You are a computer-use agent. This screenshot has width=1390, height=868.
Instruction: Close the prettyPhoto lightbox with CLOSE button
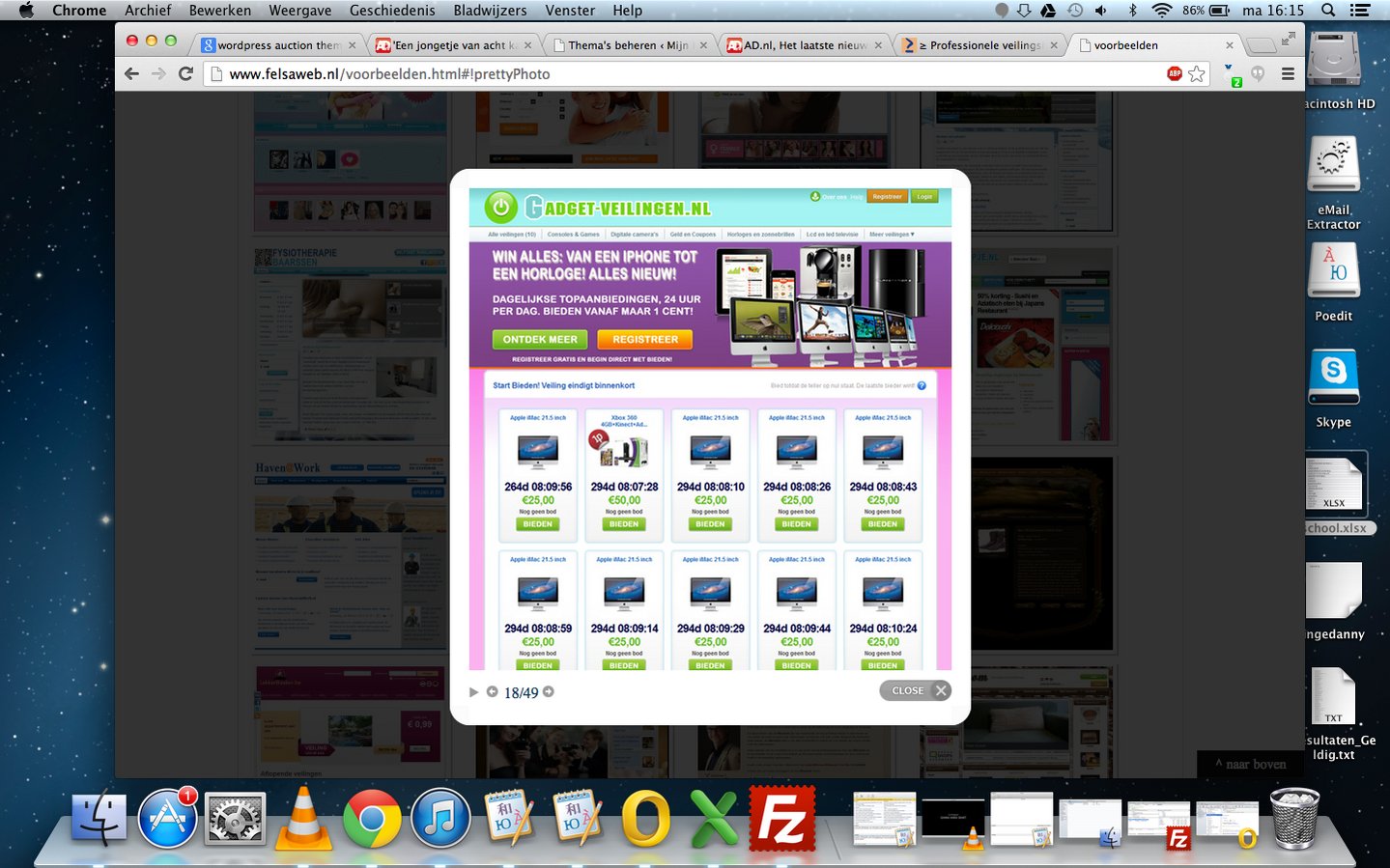point(915,690)
